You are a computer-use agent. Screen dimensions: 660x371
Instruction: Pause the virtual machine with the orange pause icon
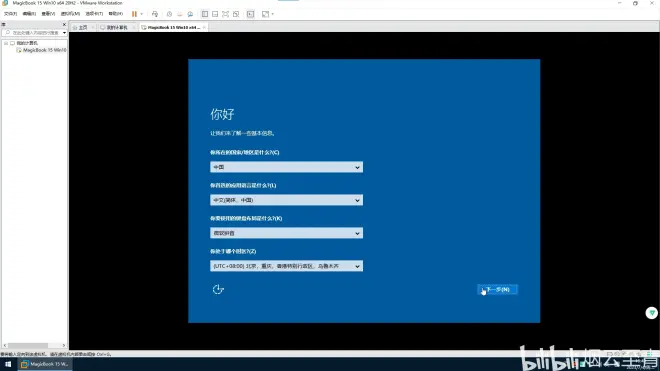(x=134, y=14)
